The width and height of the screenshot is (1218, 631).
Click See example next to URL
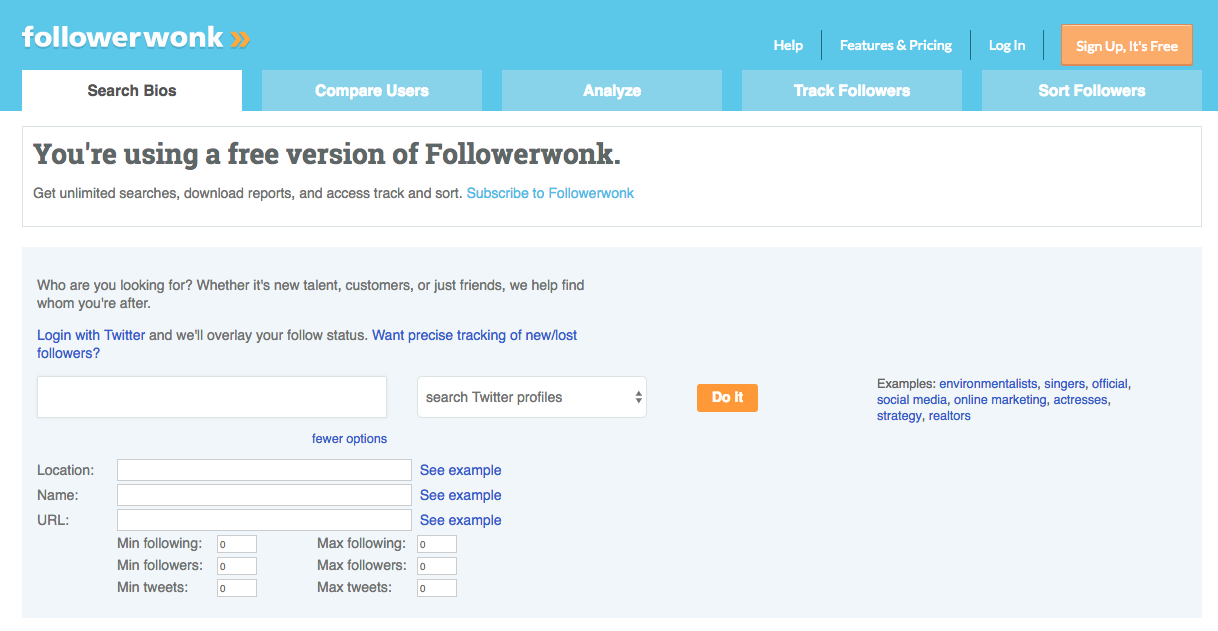[461, 520]
